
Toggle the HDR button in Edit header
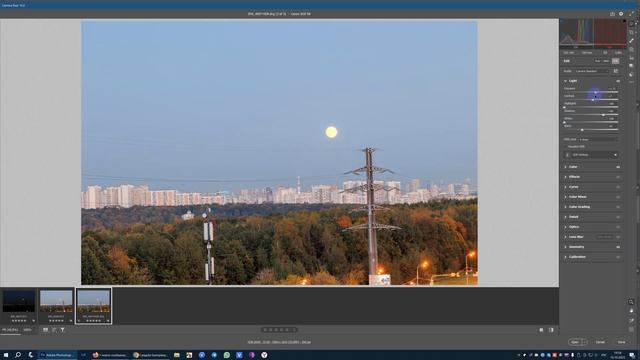(x=616, y=61)
